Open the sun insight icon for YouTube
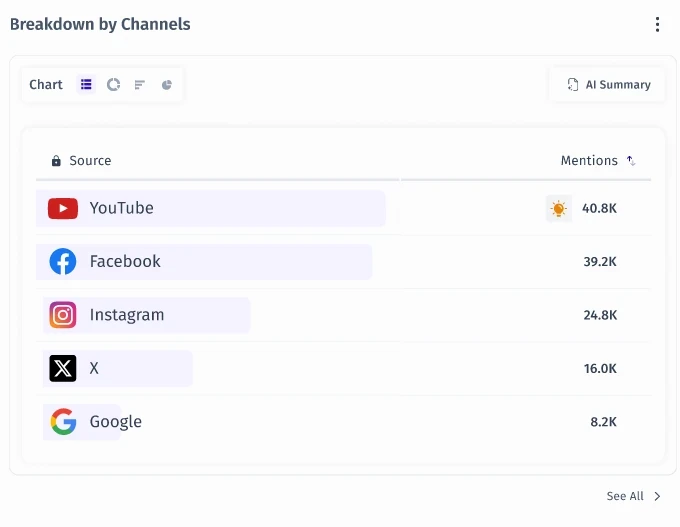Image resolution: width=680 pixels, height=527 pixels. [559, 209]
